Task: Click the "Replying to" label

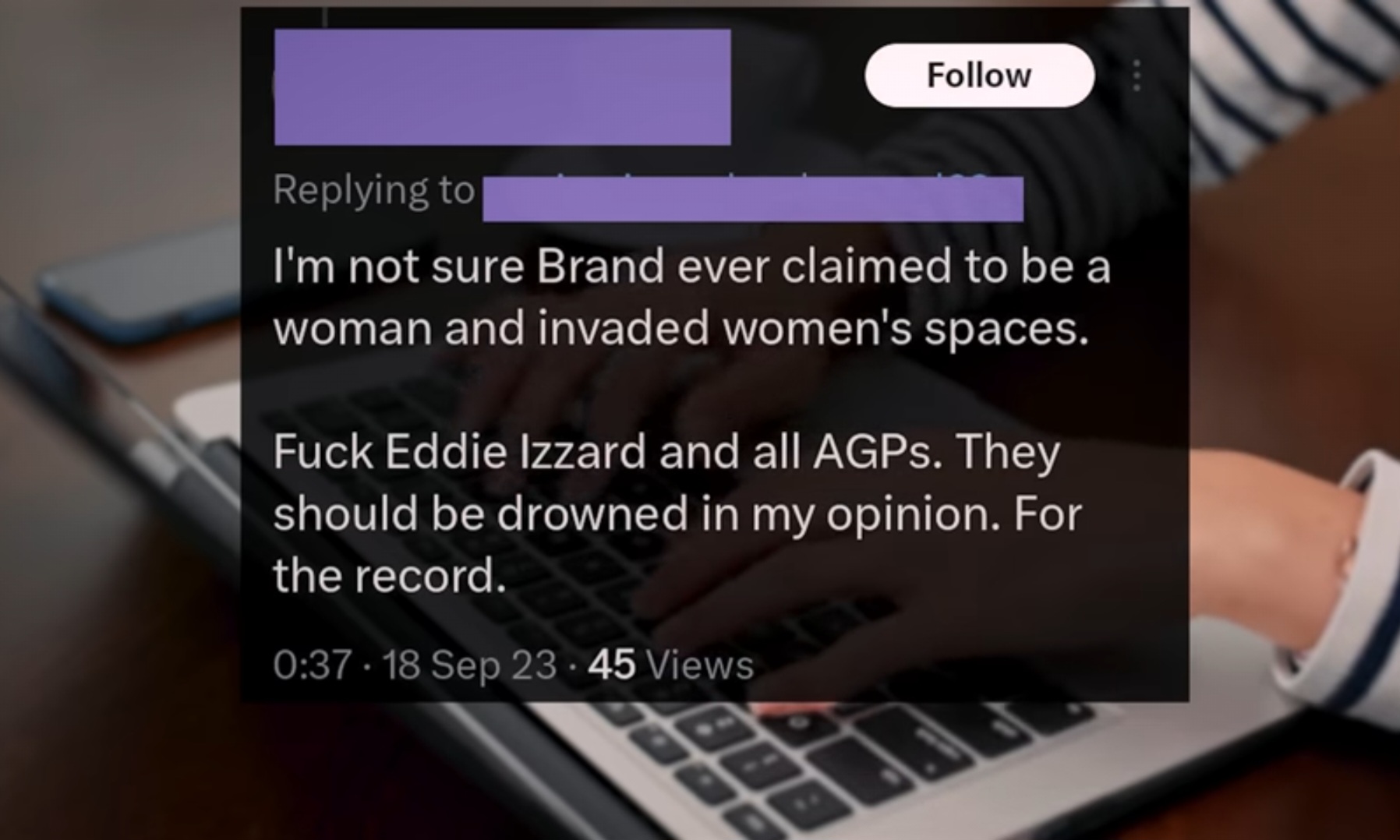Action: pos(373,190)
